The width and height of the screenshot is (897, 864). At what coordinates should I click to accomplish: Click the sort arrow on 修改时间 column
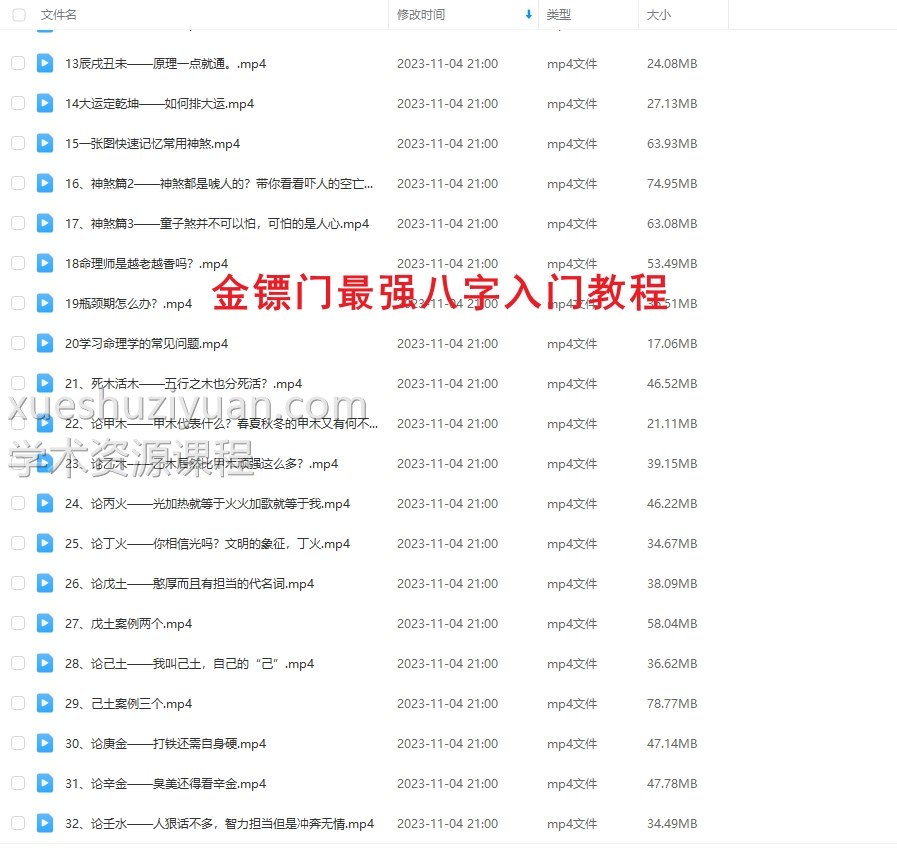[530, 15]
